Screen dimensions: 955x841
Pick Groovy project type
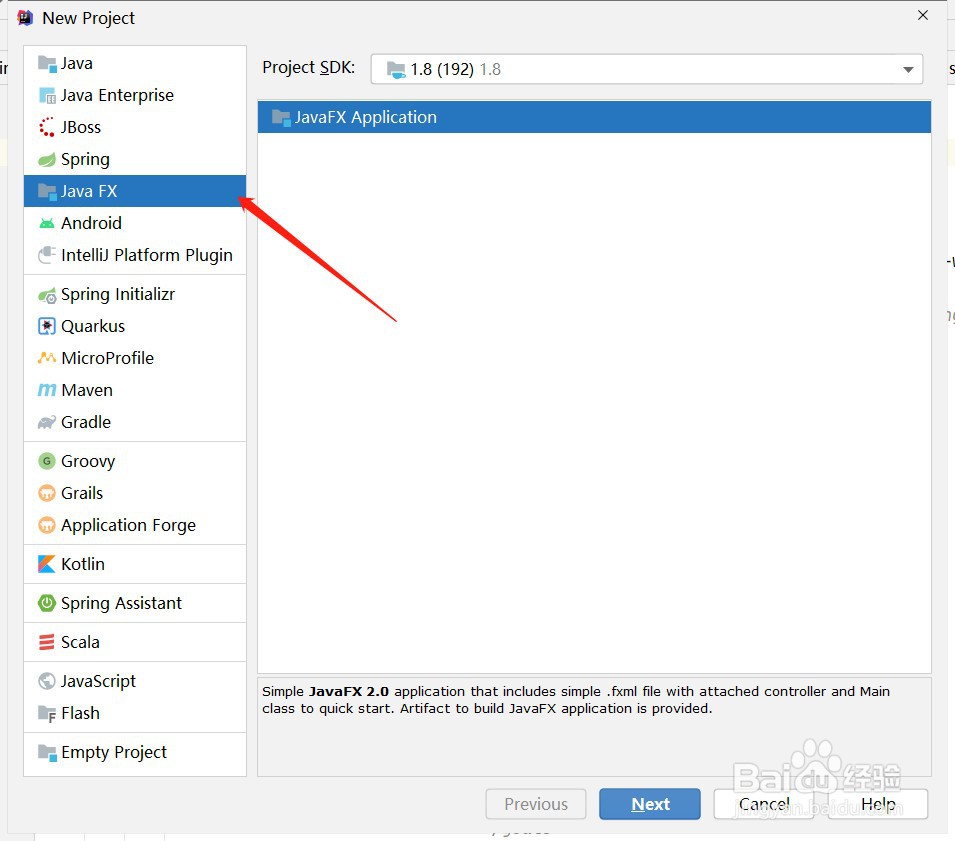tap(135, 461)
